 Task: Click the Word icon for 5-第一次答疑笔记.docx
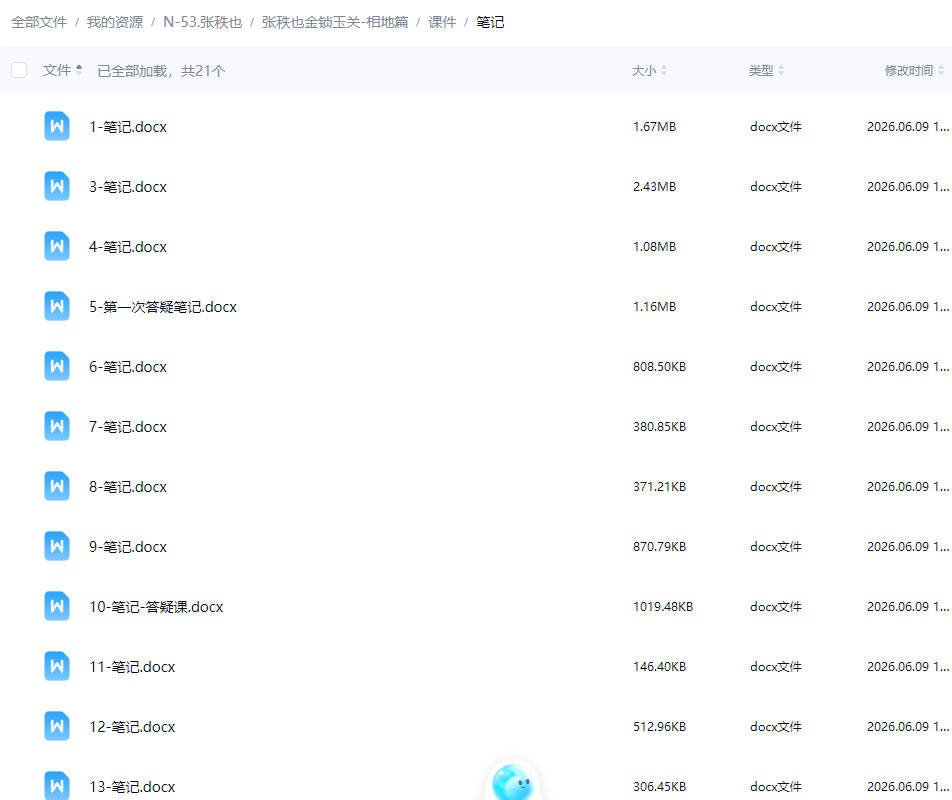(x=56, y=307)
